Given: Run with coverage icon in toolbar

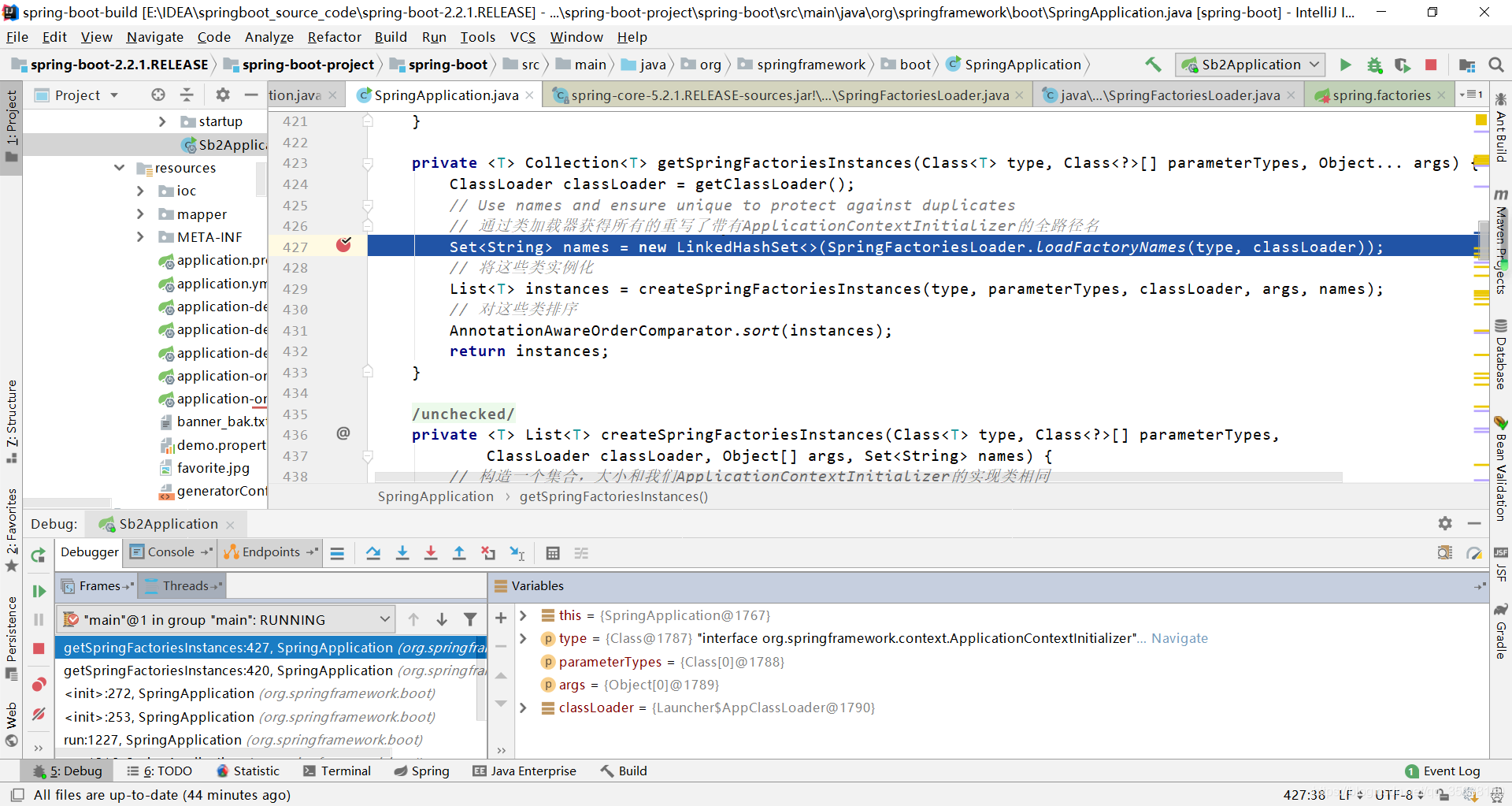Looking at the screenshot, I should pos(1403,65).
